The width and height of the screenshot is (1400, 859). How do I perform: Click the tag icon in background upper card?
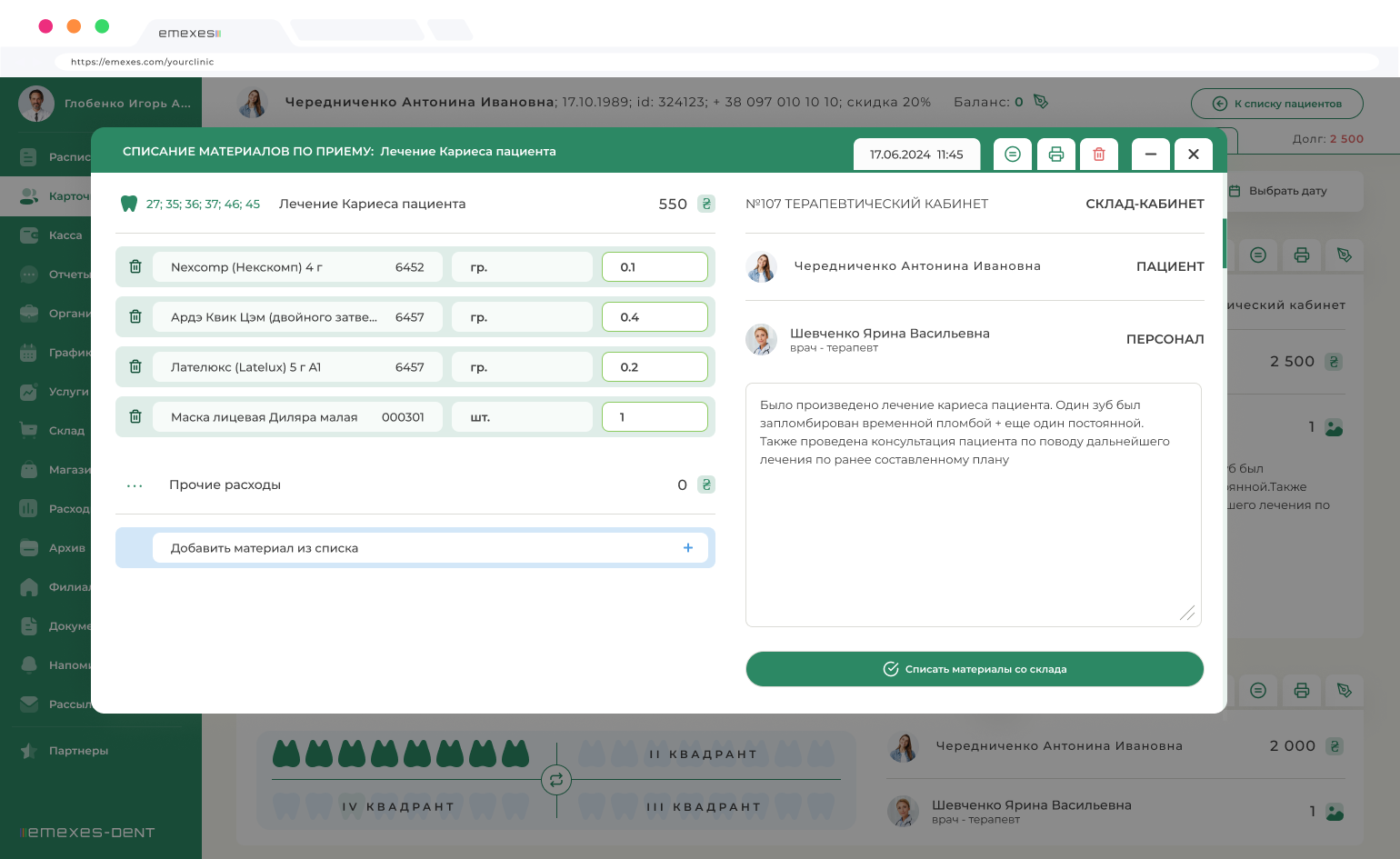click(1345, 255)
